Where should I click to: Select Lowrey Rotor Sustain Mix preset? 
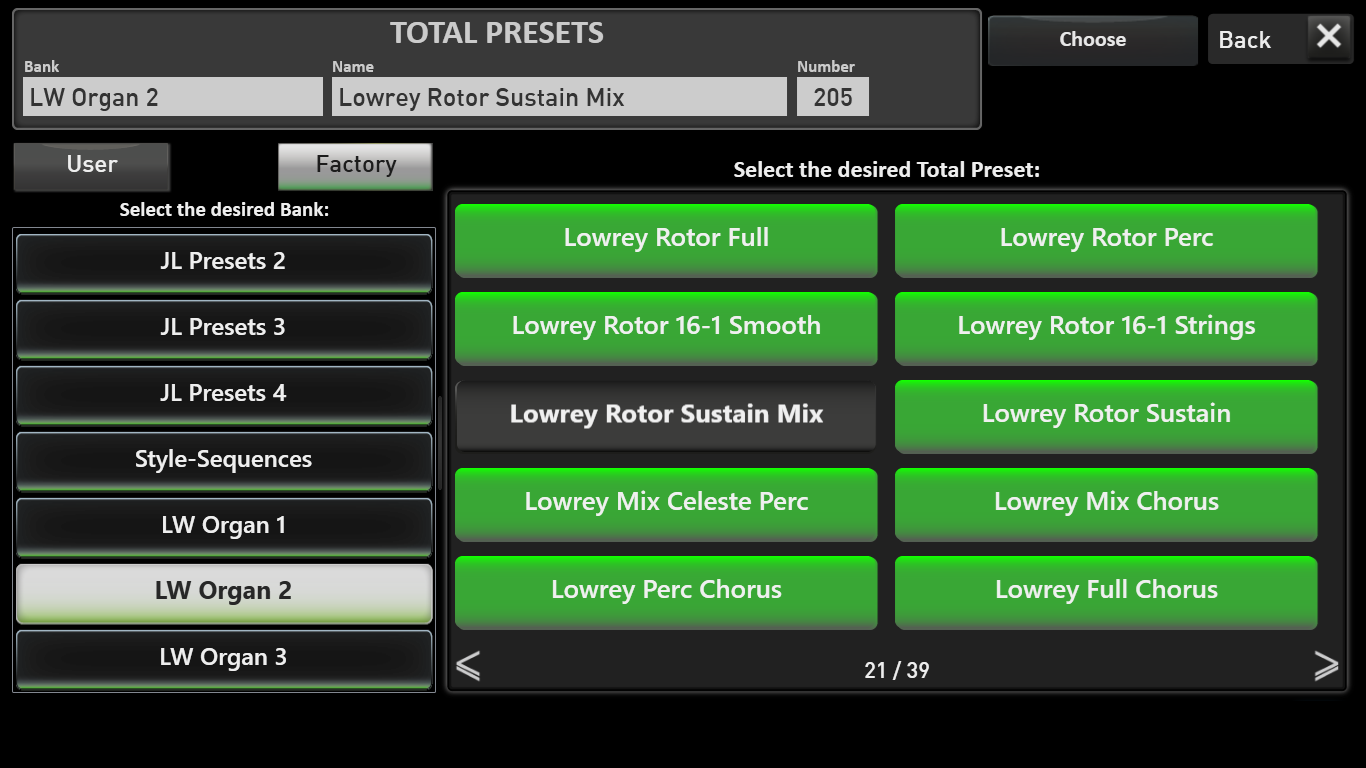tap(666, 416)
